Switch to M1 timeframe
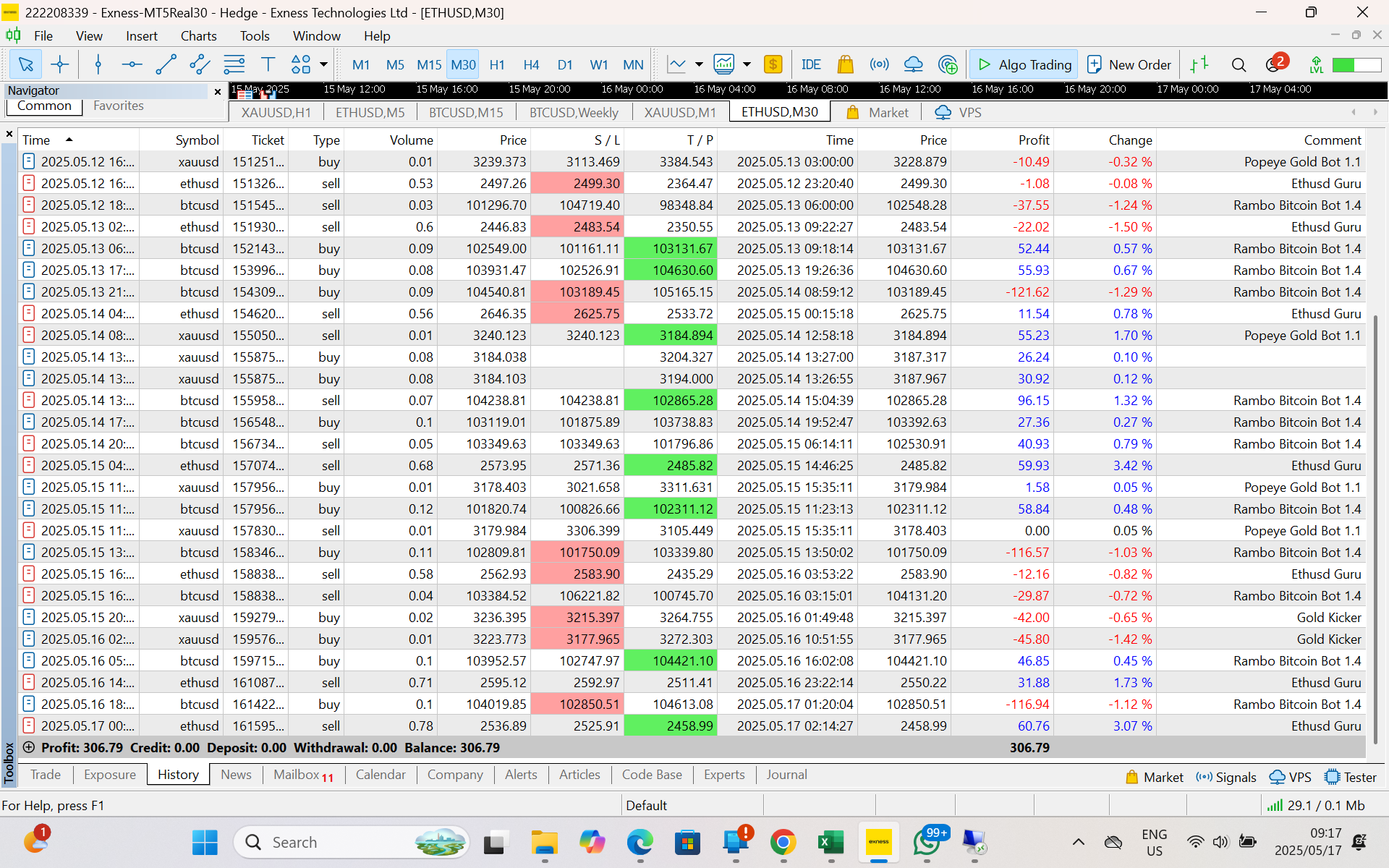Screen dimensions: 1389x868 click(x=360, y=65)
